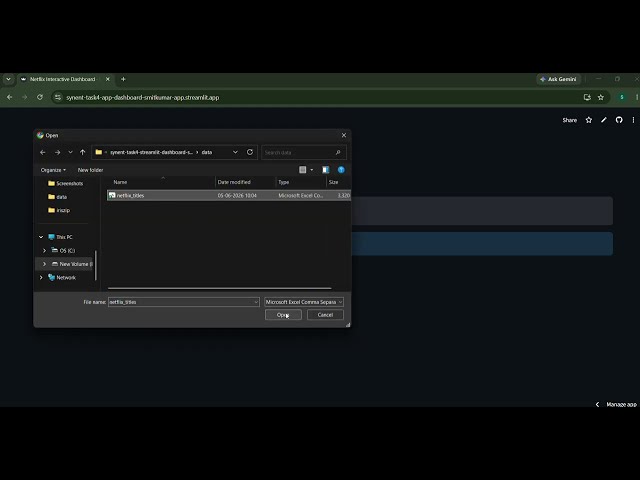Expand the New Volume drive node
The height and width of the screenshot is (480, 640).
click(44, 264)
